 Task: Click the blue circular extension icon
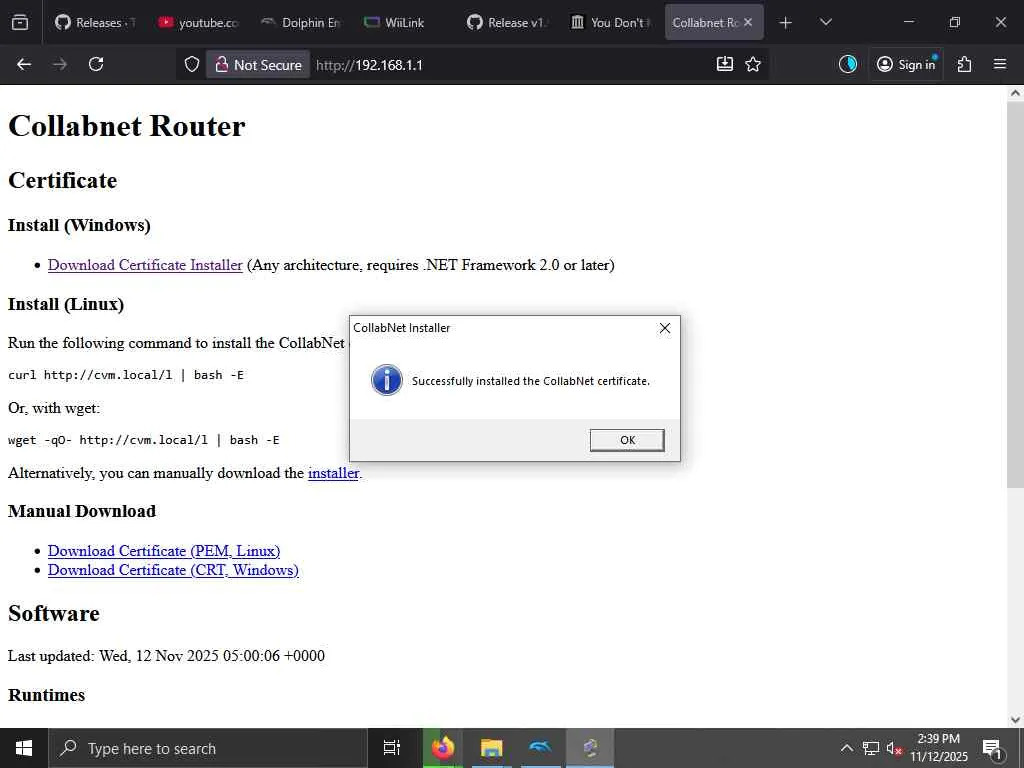tap(848, 64)
